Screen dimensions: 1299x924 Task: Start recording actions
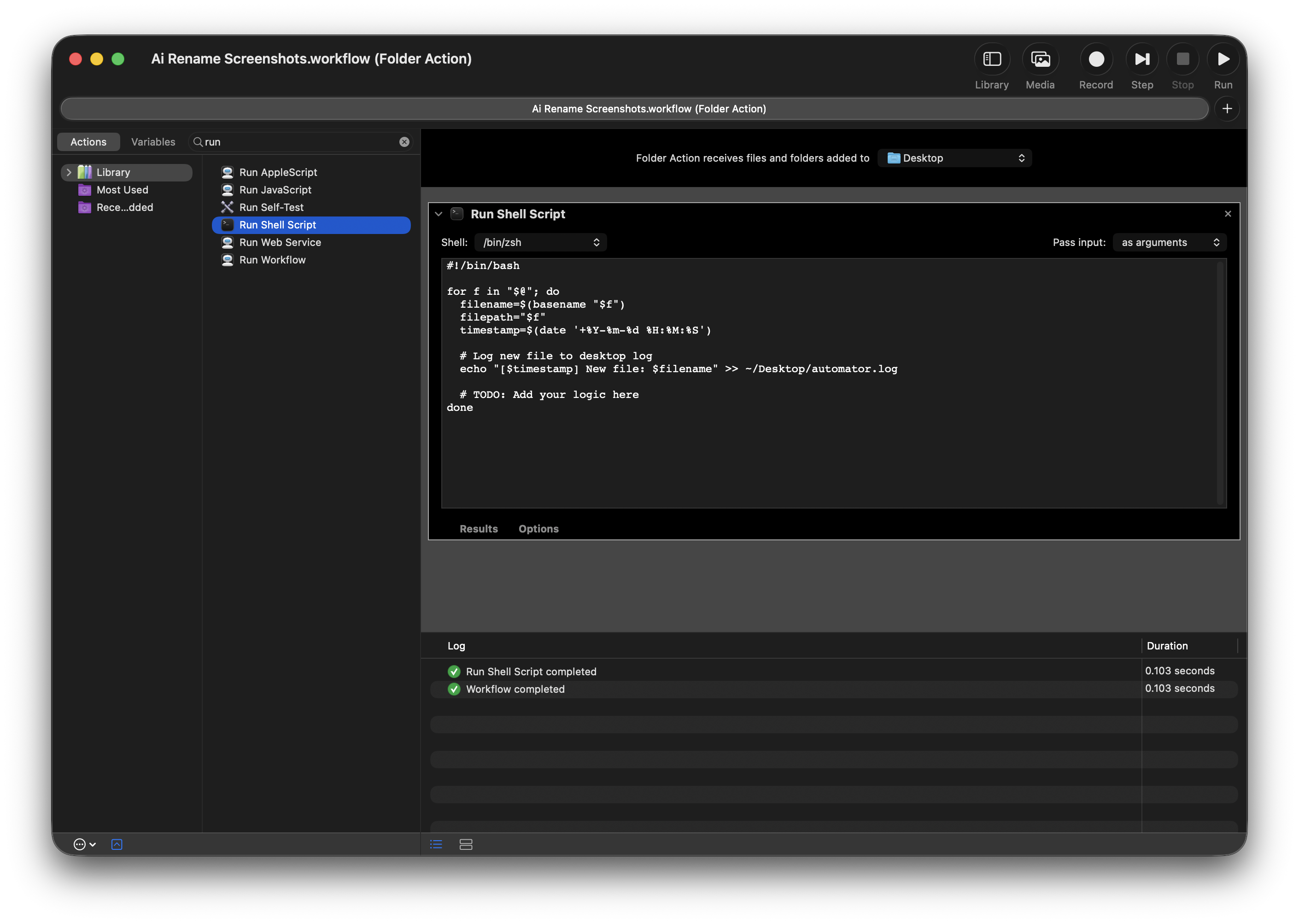[x=1095, y=58]
